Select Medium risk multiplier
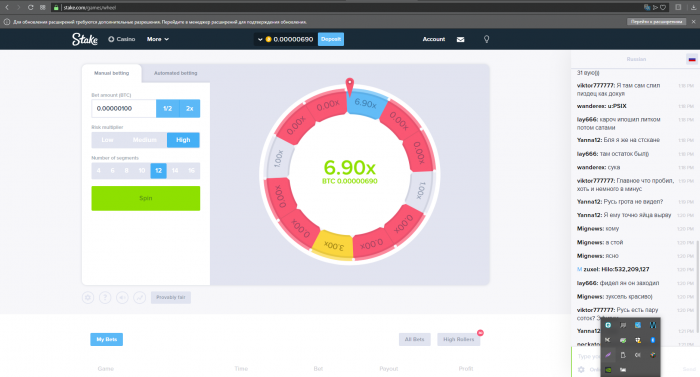This screenshot has height=377, width=700. click(145, 140)
